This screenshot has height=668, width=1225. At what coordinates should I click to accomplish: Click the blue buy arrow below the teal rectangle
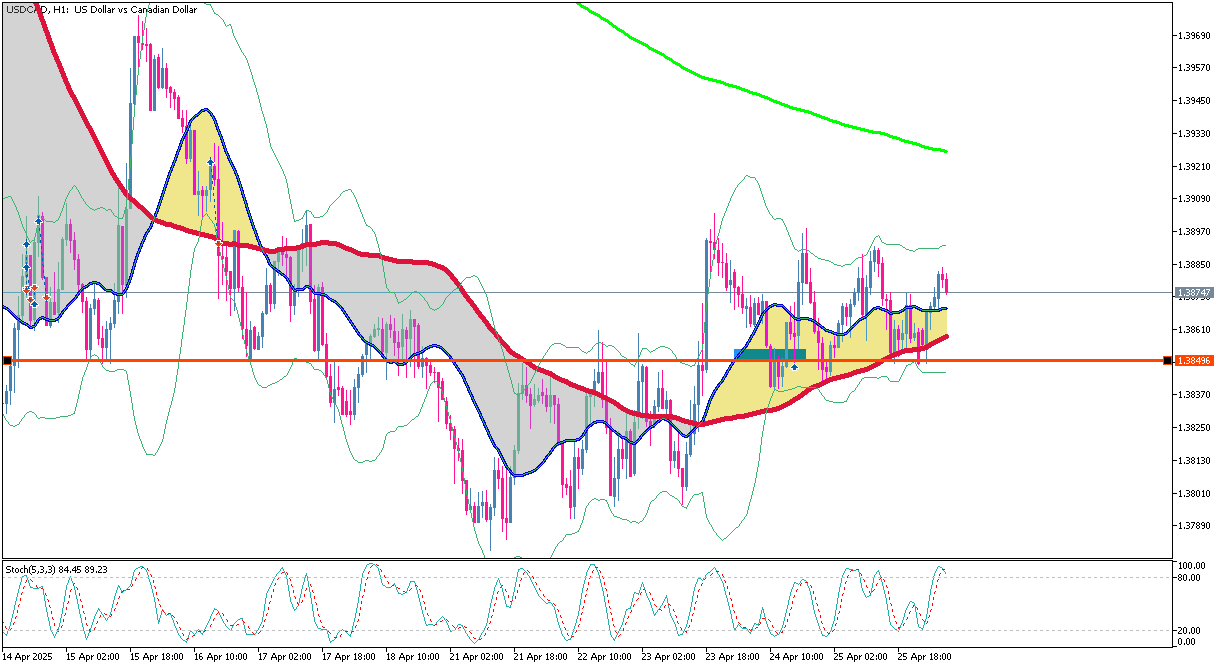point(794,367)
